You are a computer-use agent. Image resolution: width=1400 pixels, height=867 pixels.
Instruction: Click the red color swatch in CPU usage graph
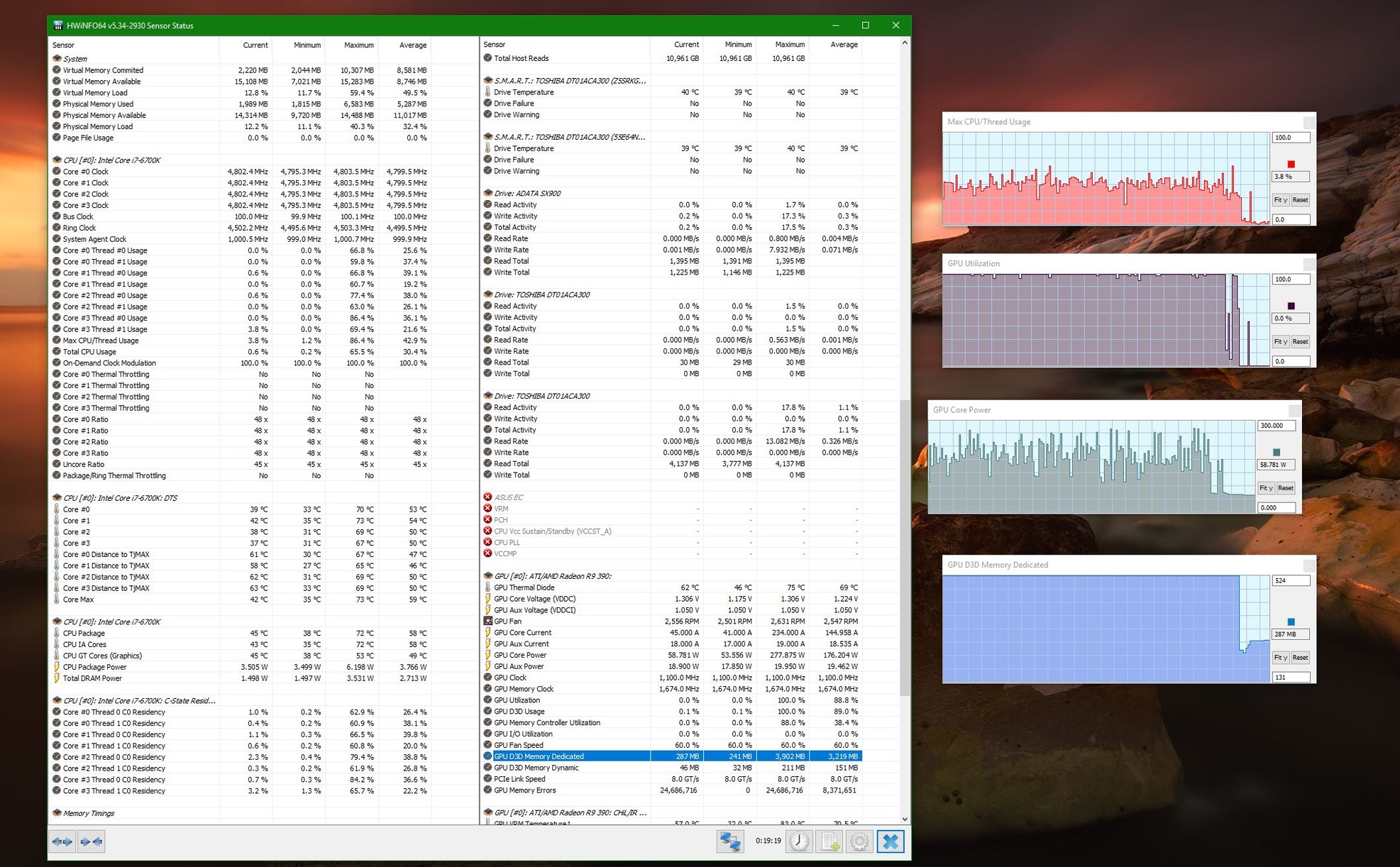click(x=1291, y=165)
